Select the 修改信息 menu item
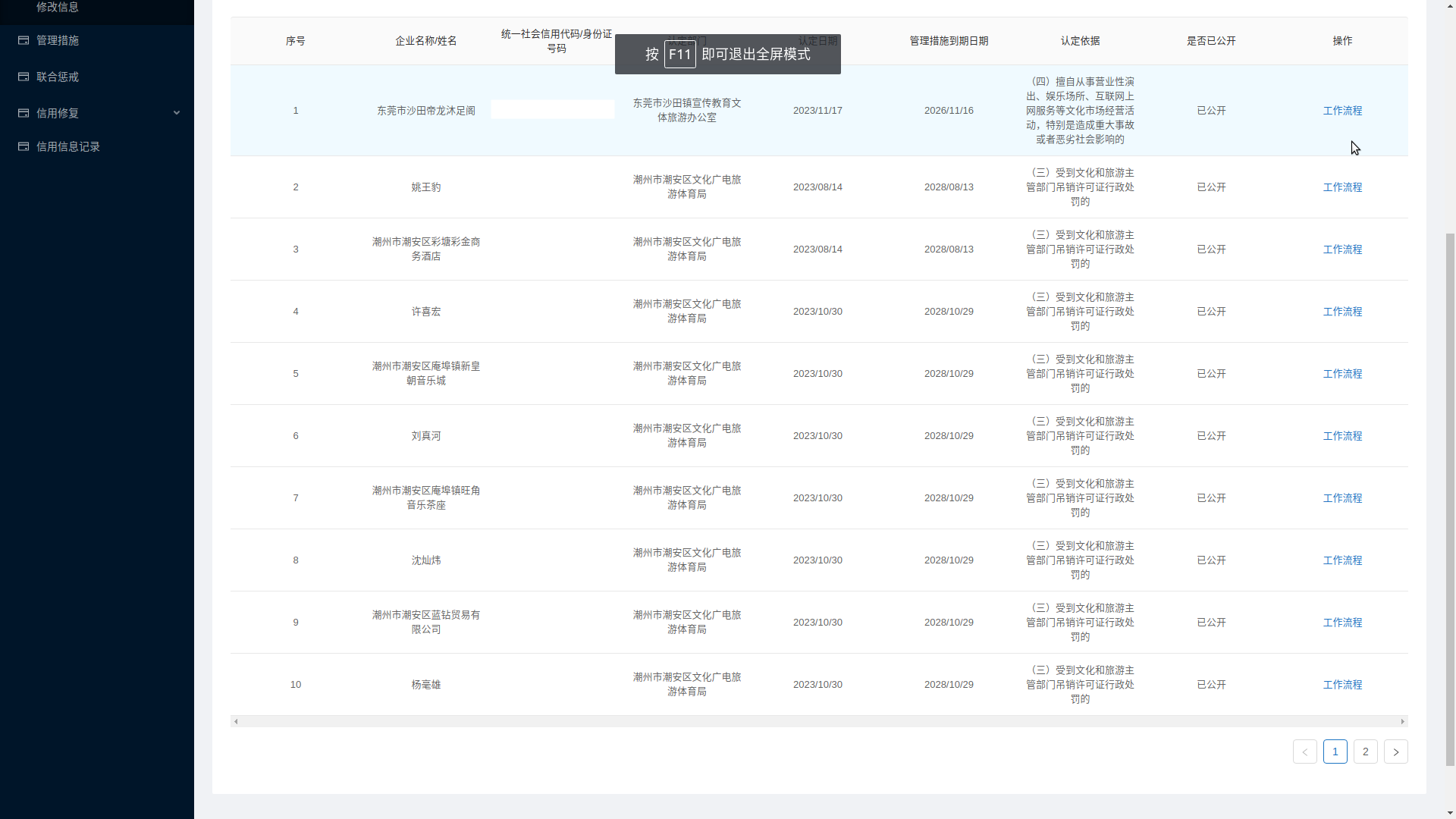Screen dimensions: 1456x819 tap(57, 7)
